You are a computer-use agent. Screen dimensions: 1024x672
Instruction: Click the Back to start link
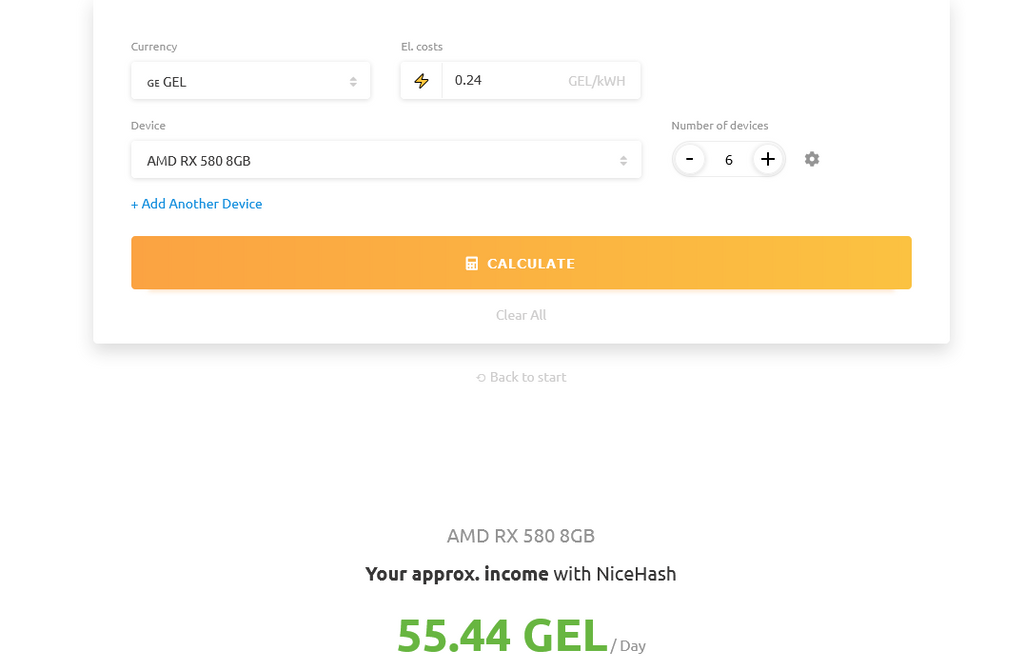click(521, 377)
